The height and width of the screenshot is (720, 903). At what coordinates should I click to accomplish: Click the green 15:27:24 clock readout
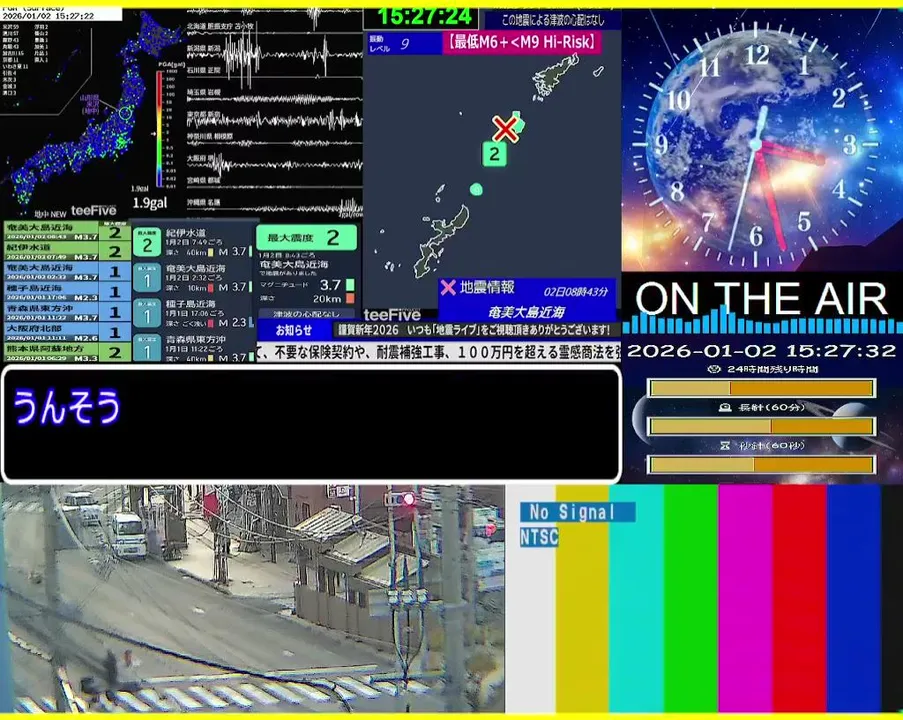pyautogui.click(x=425, y=16)
